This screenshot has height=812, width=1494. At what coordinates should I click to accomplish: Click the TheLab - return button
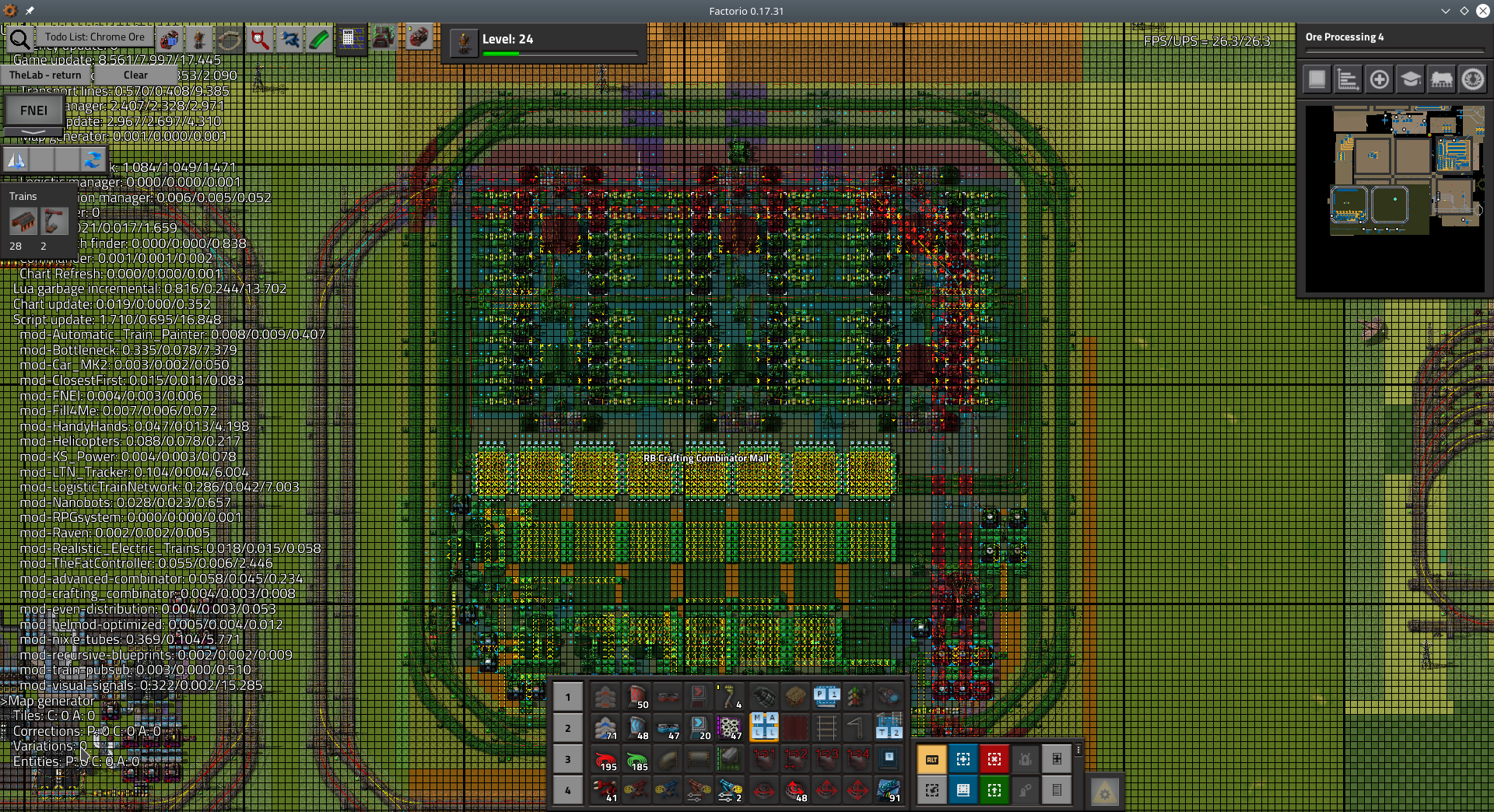[45, 75]
